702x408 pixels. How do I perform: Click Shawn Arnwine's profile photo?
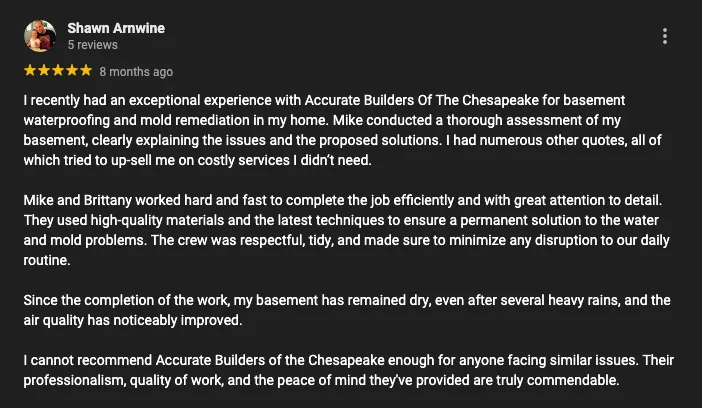(40, 36)
